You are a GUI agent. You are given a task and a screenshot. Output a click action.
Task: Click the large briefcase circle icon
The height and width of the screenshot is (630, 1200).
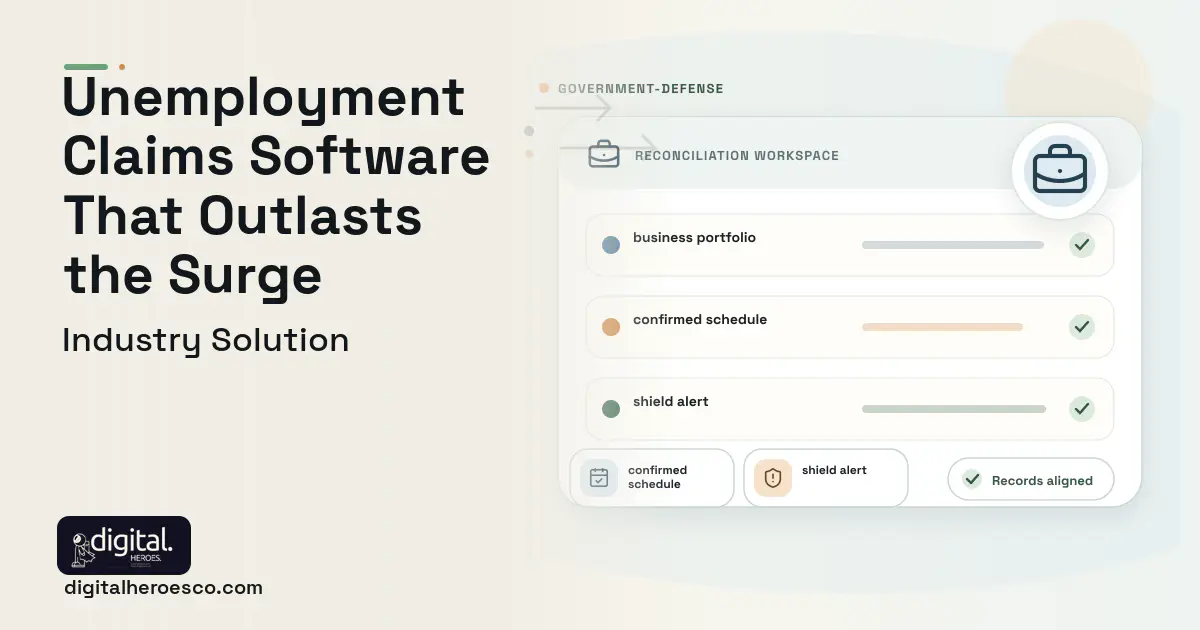[1060, 172]
